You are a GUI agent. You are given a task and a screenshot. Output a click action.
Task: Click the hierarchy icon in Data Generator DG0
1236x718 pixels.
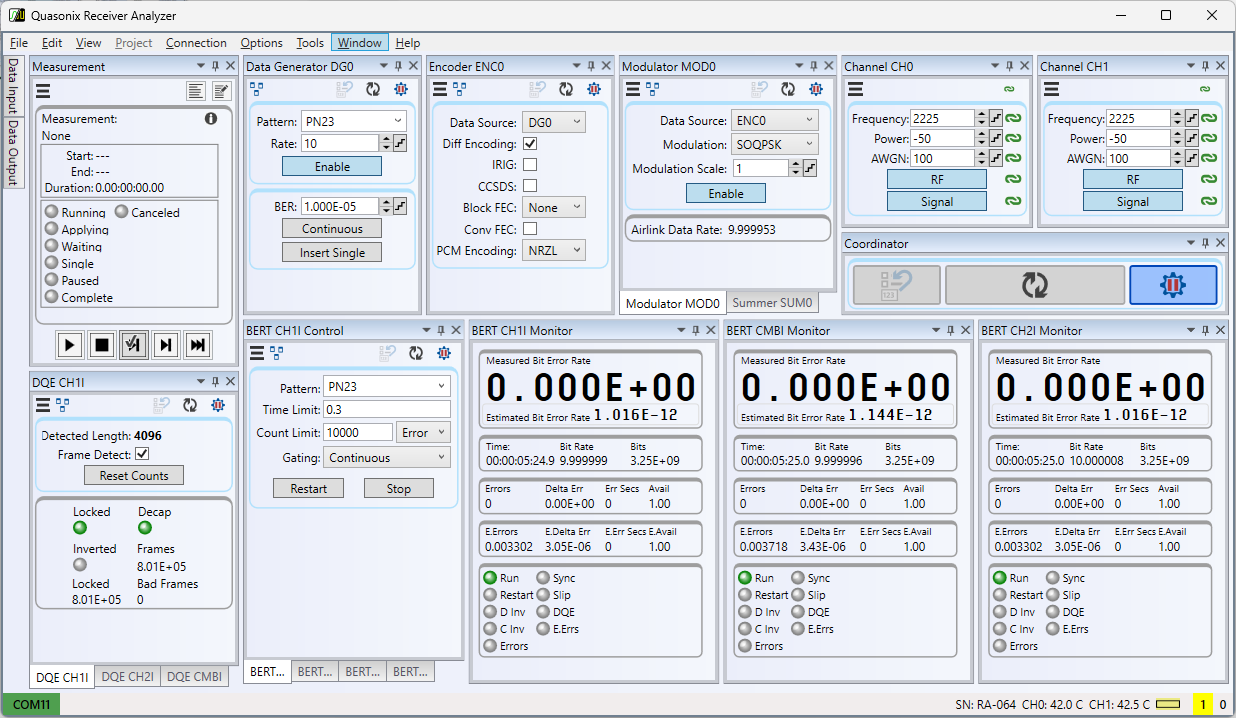click(x=256, y=88)
